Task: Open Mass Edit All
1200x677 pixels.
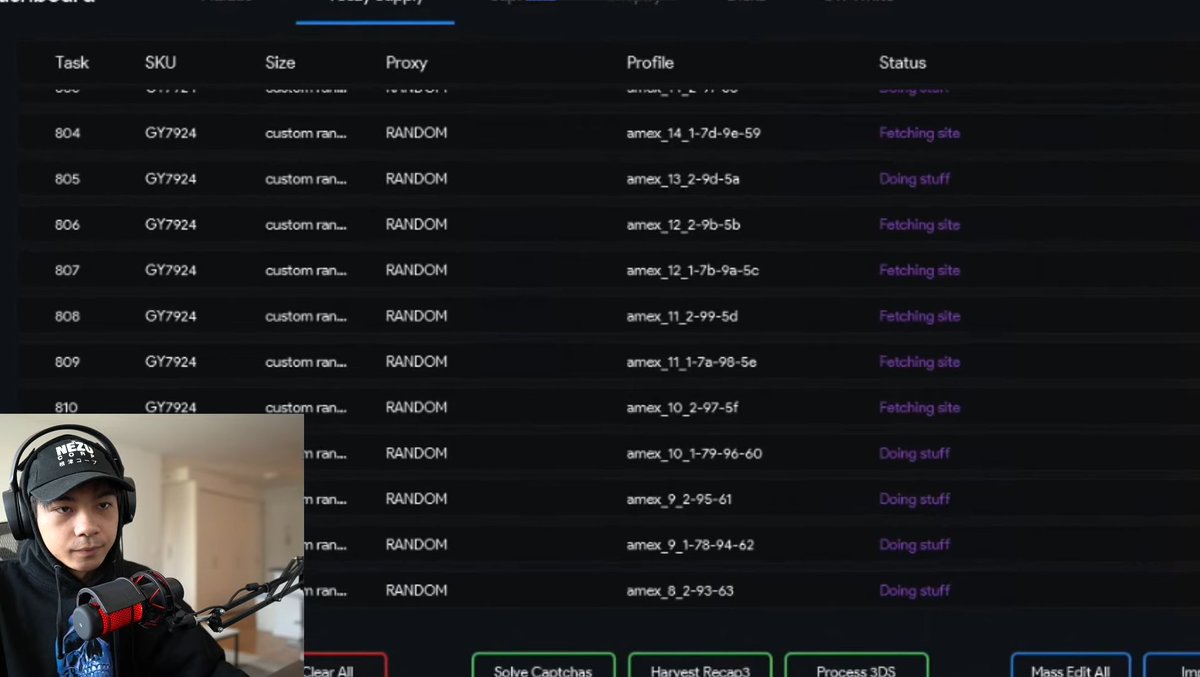Action: pos(1070,666)
